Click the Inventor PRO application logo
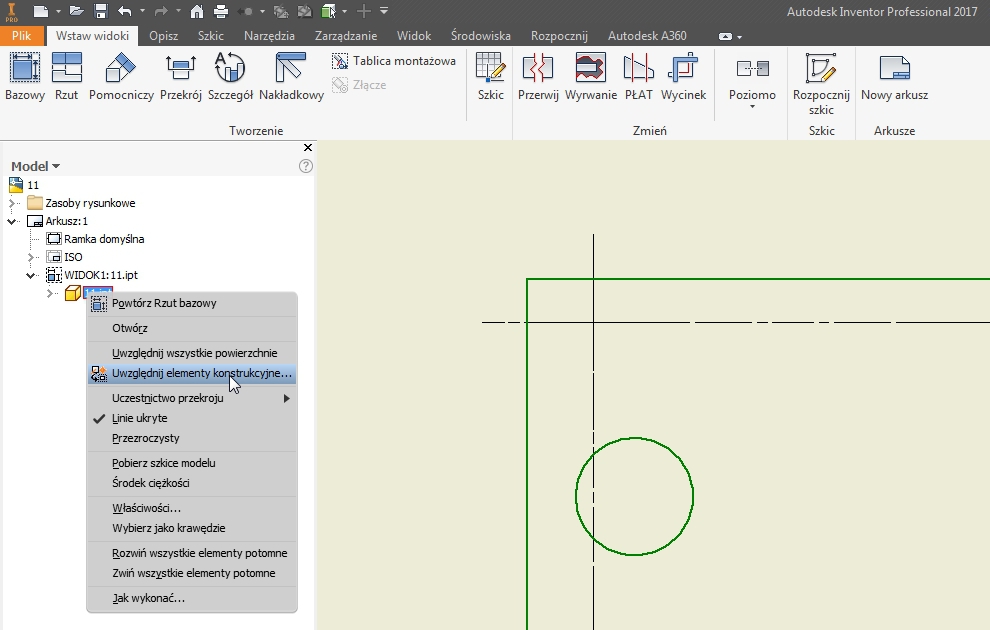Image resolution: width=990 pixels, height=630 pixels. [11, 12]
